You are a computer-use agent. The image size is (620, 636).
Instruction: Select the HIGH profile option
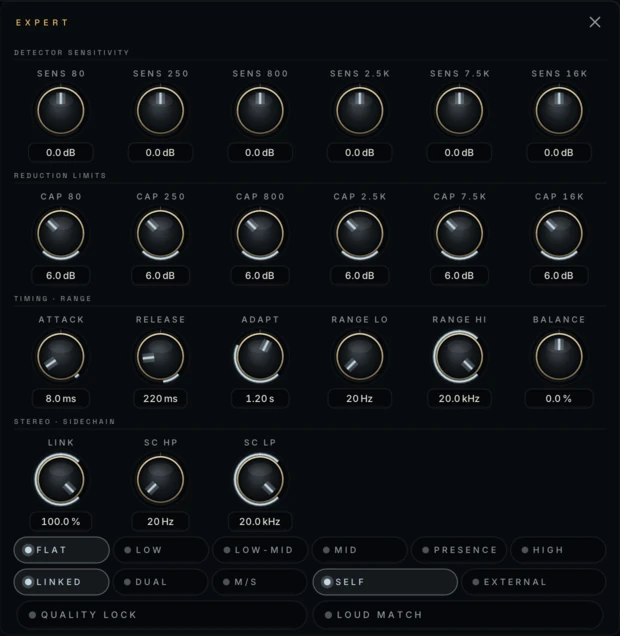coord(558,550)
